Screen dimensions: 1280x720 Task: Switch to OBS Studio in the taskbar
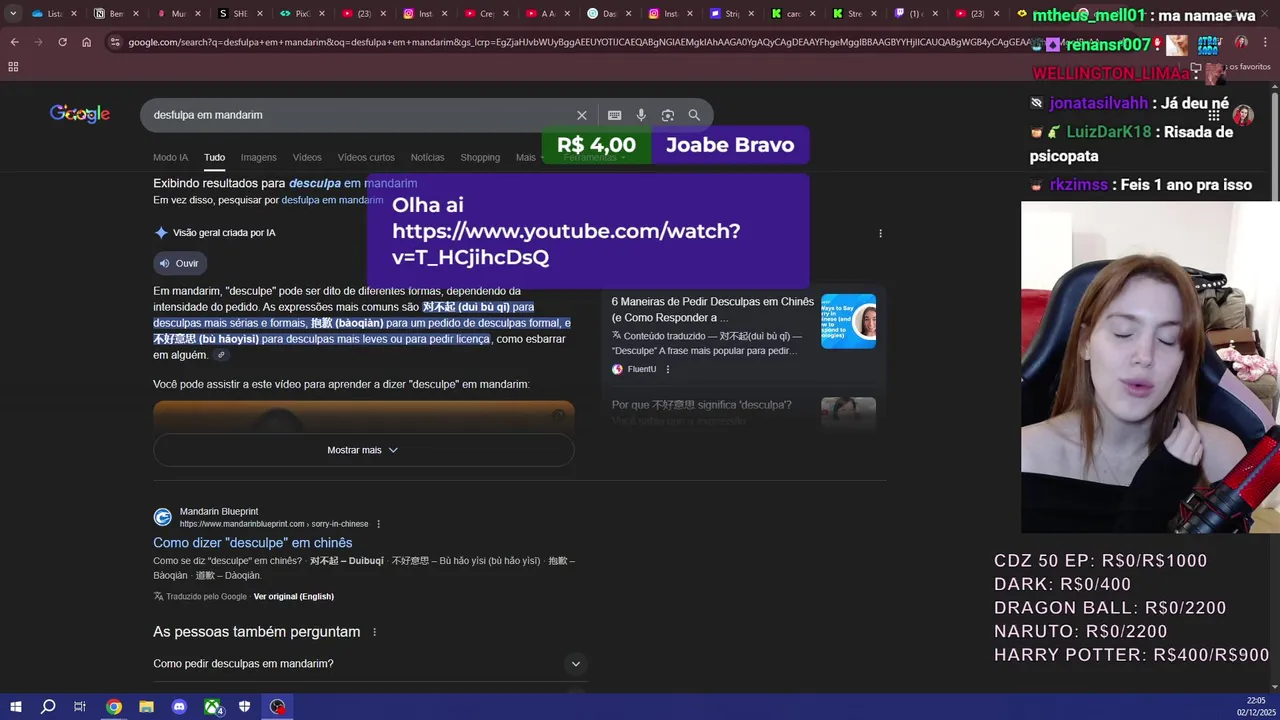tap(278, 707)
